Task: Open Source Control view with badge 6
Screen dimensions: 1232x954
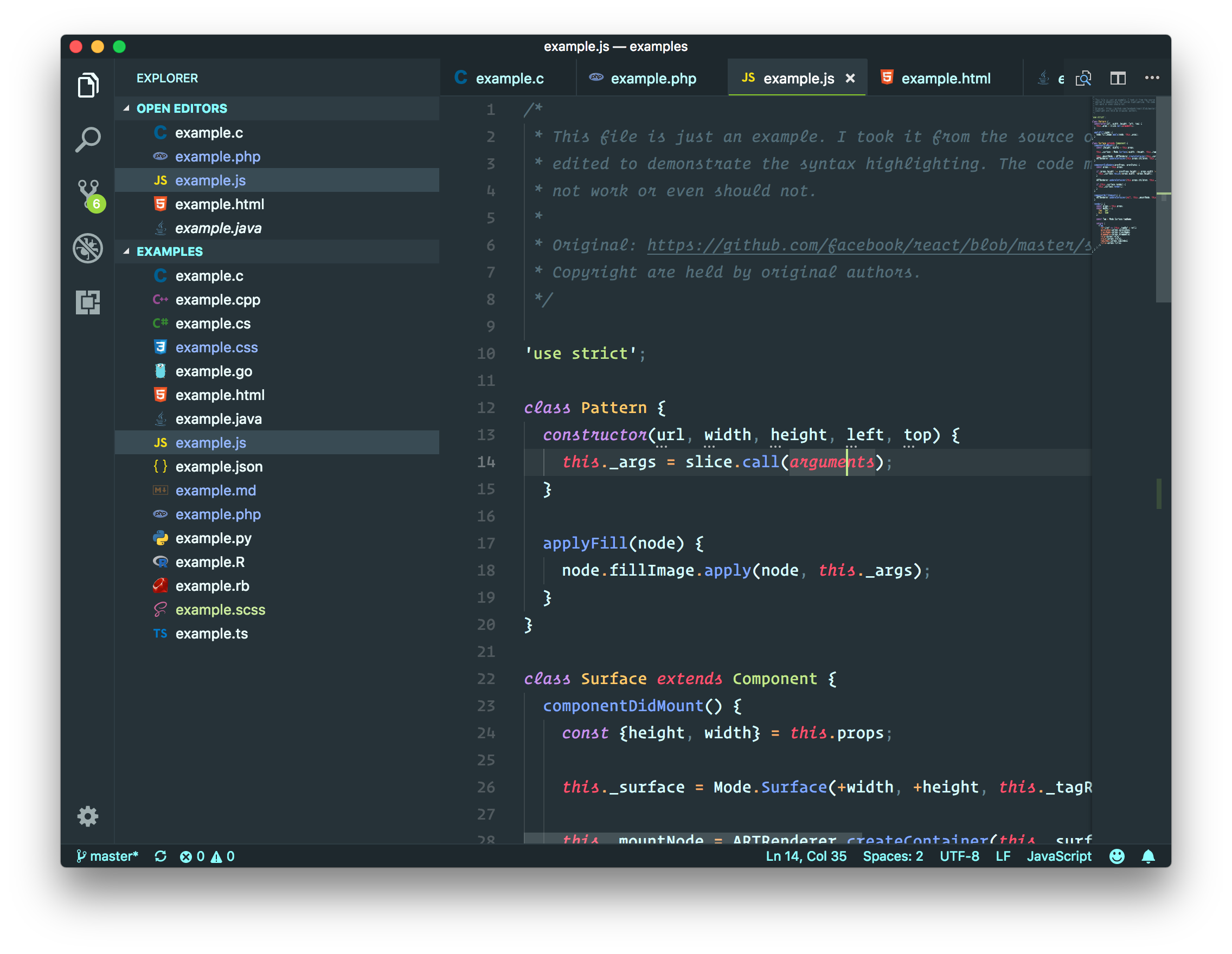Action: click(88, 194)
